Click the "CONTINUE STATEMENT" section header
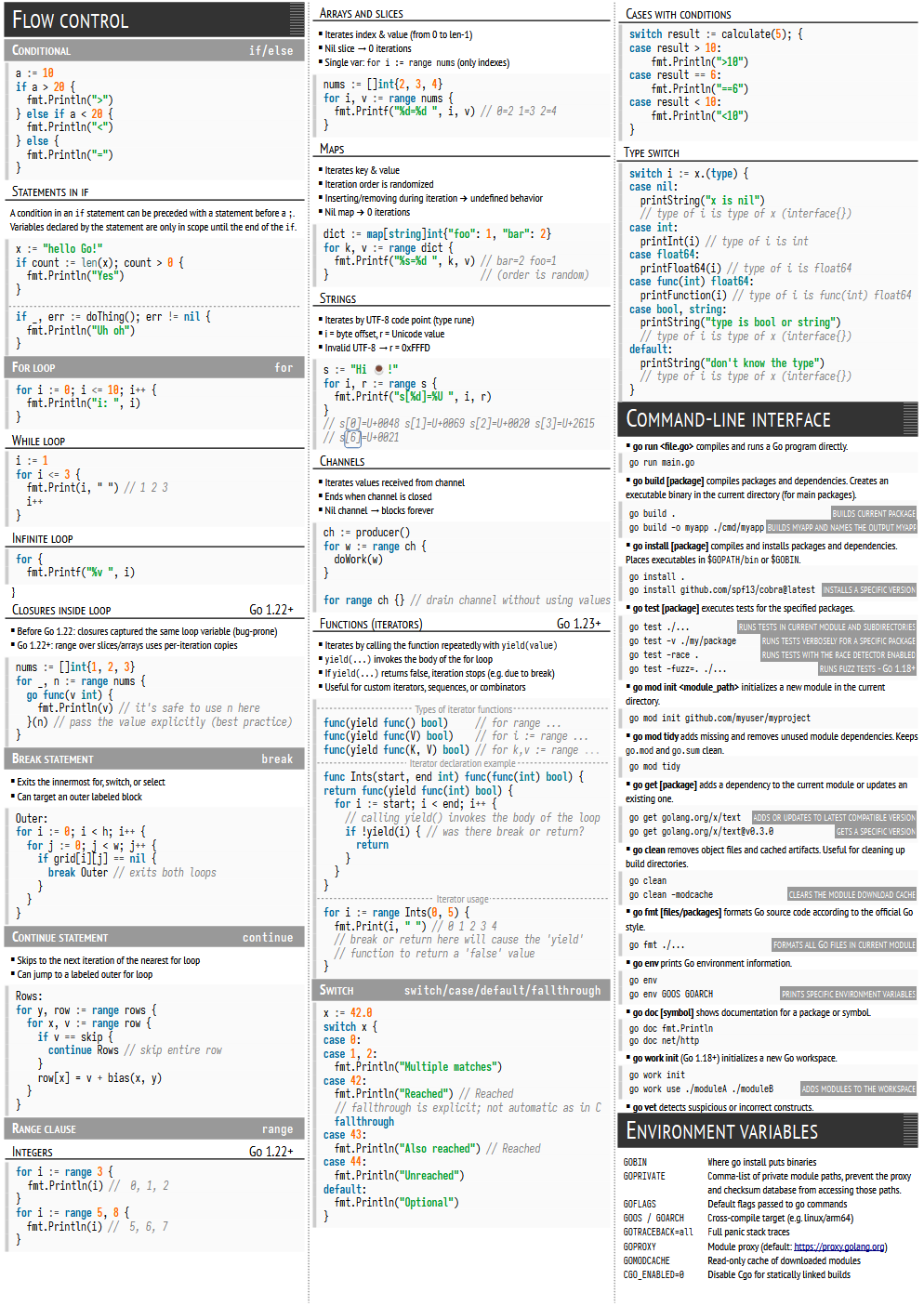The image size is (924, 1306). click(x=154, y=937)
